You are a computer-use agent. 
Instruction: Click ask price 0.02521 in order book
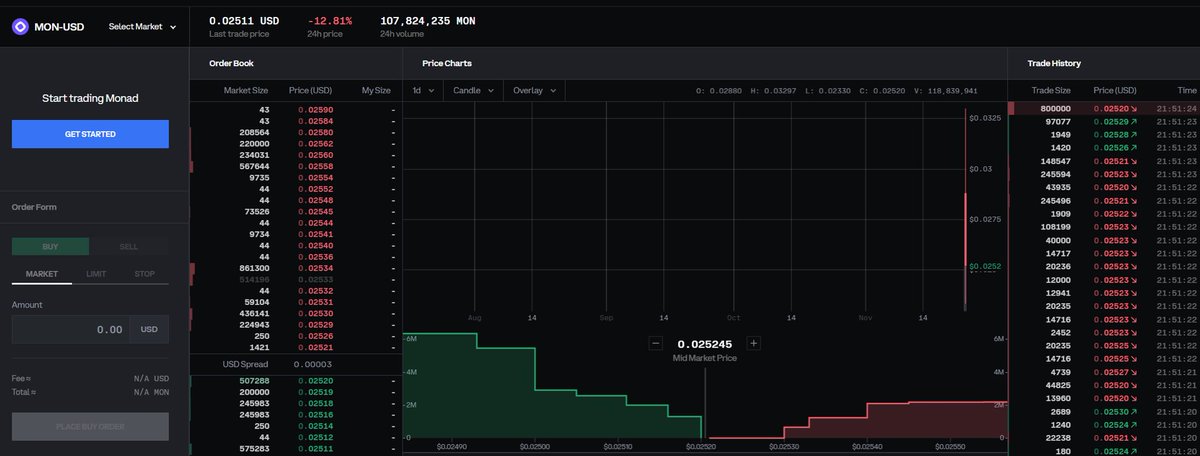click(x=316, y=347)
